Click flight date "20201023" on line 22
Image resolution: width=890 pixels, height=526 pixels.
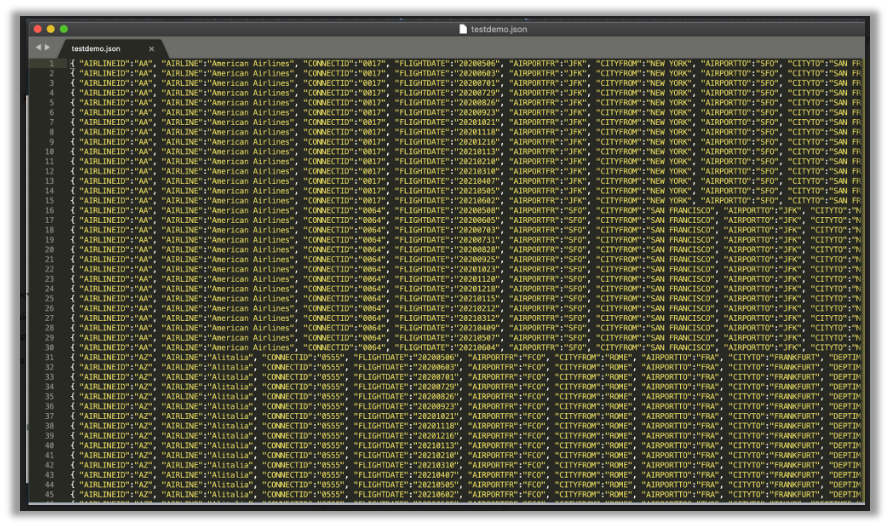coord(477,270)
